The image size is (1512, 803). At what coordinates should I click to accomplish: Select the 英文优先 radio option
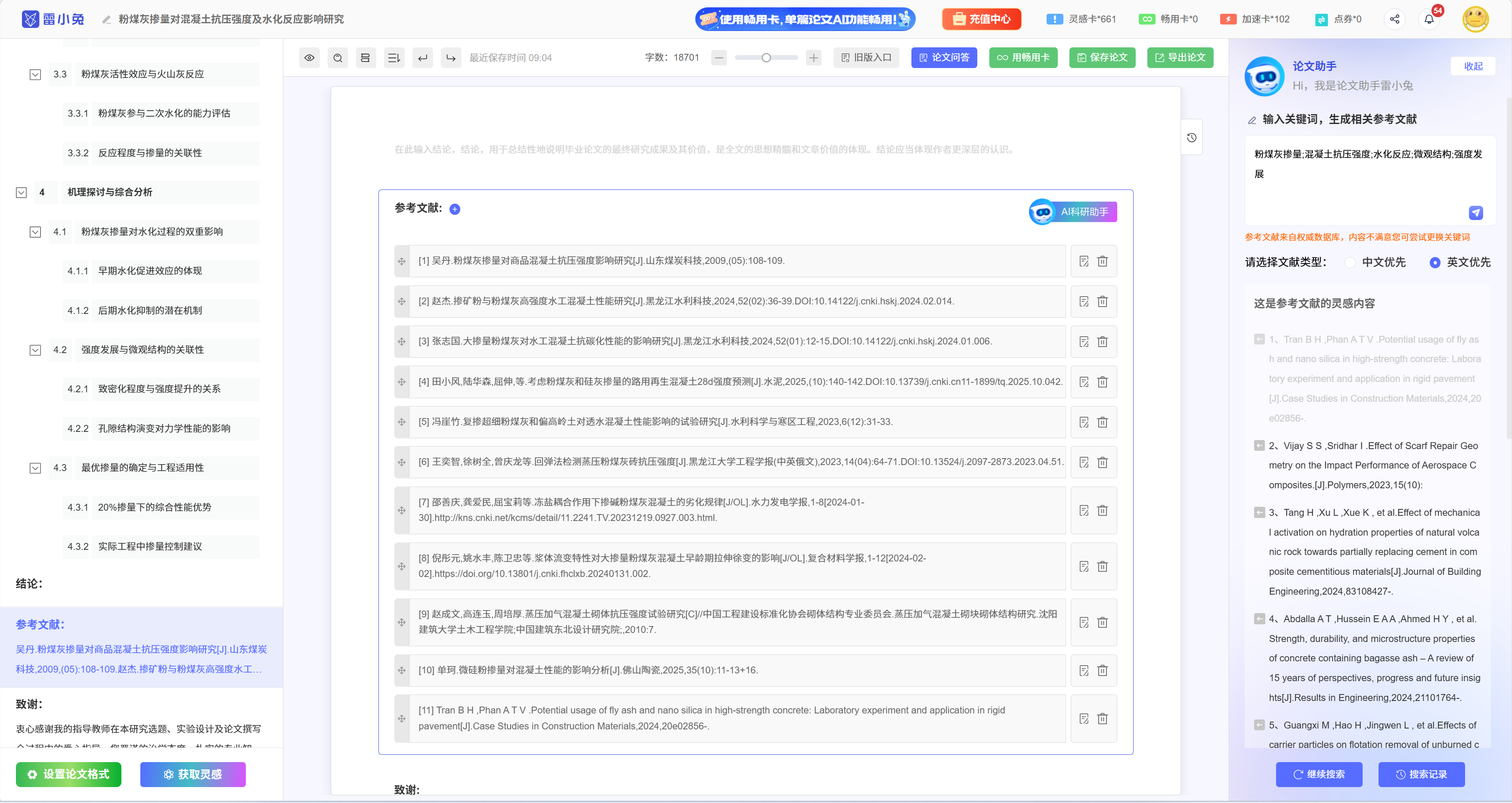(x=1435, y=262)
